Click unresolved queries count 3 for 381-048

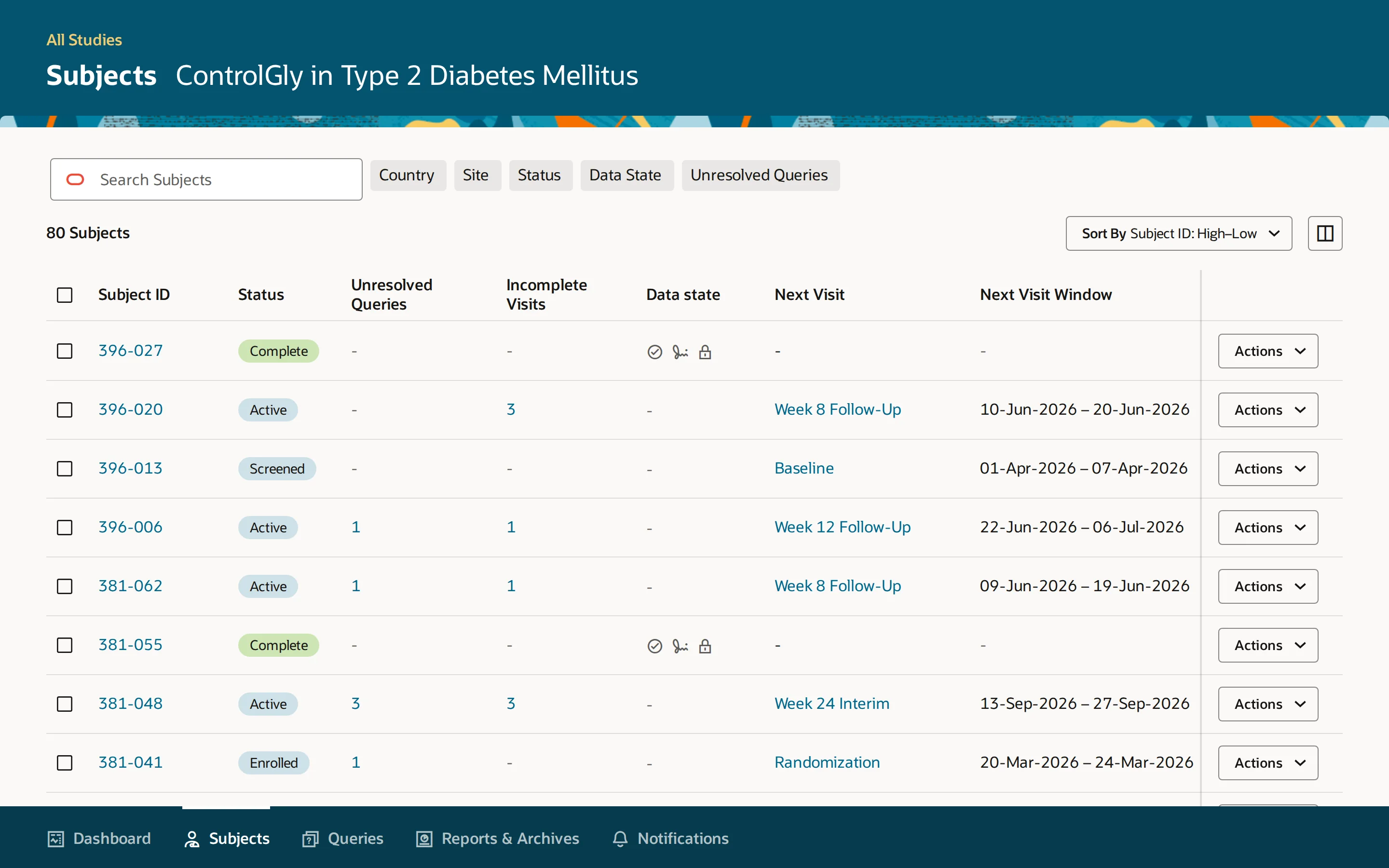point(355,704)
